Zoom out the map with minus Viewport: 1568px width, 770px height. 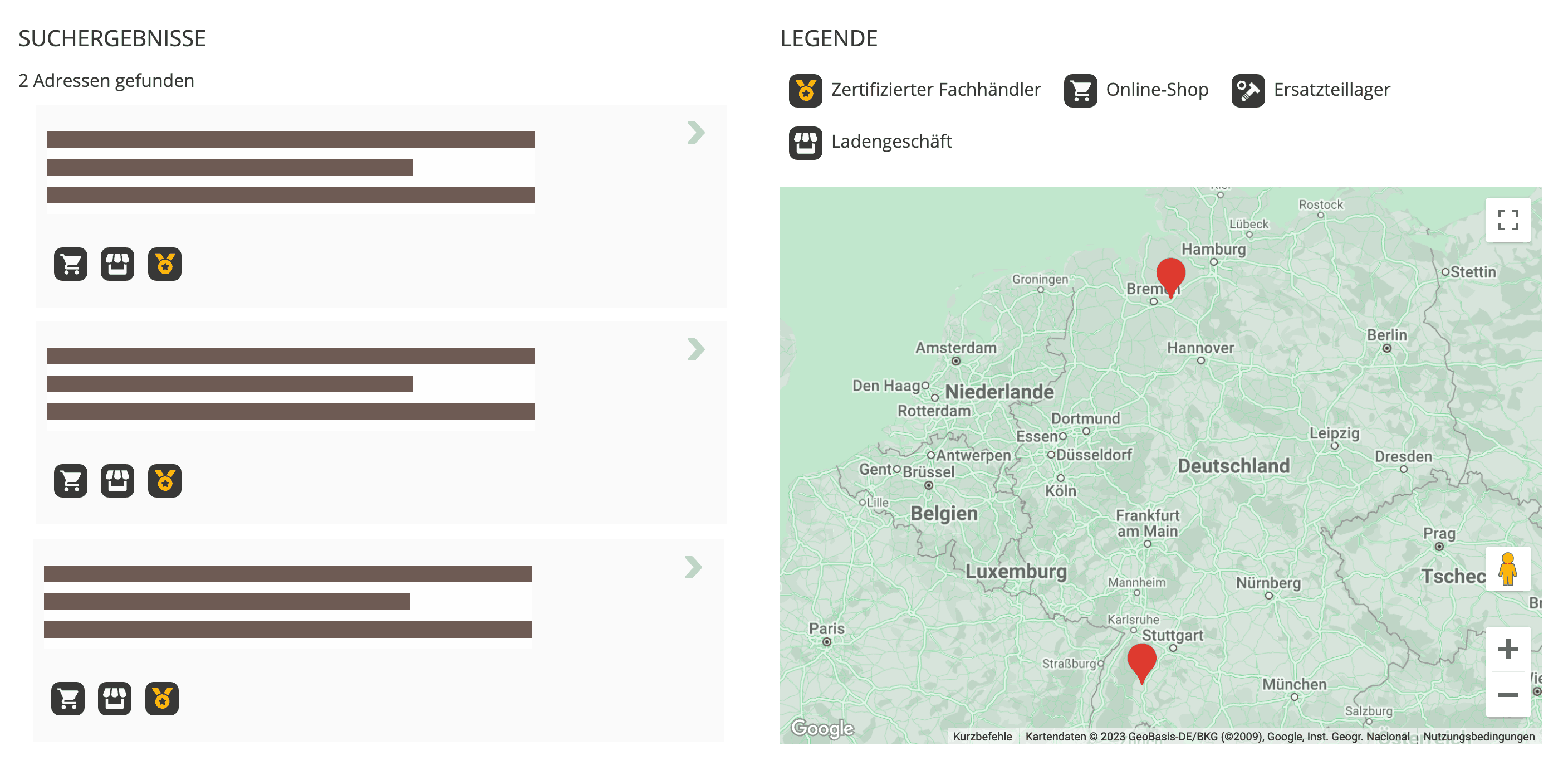click(x=1507, y=694)
